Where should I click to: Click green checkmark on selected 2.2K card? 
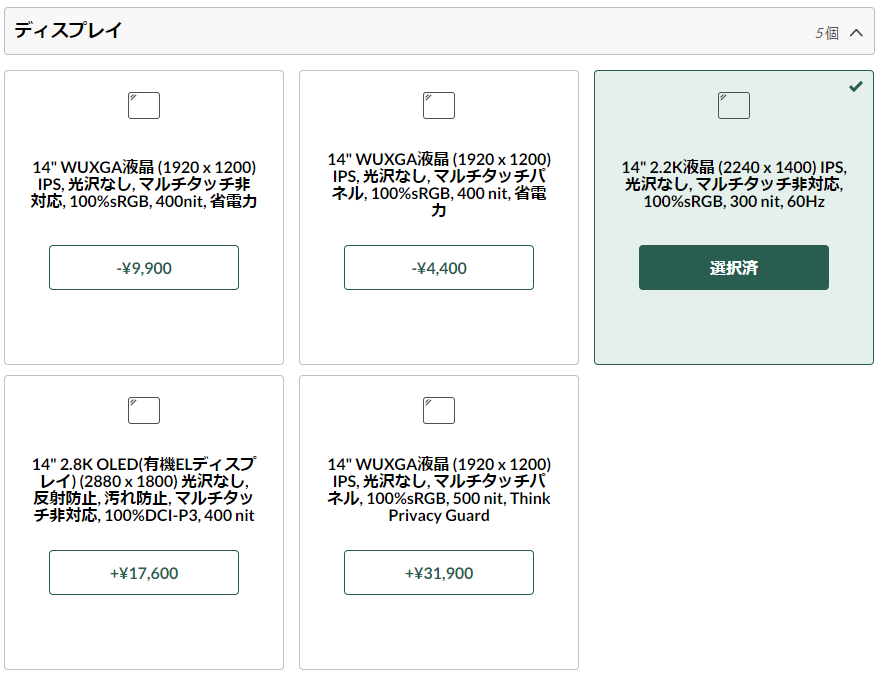856,86
